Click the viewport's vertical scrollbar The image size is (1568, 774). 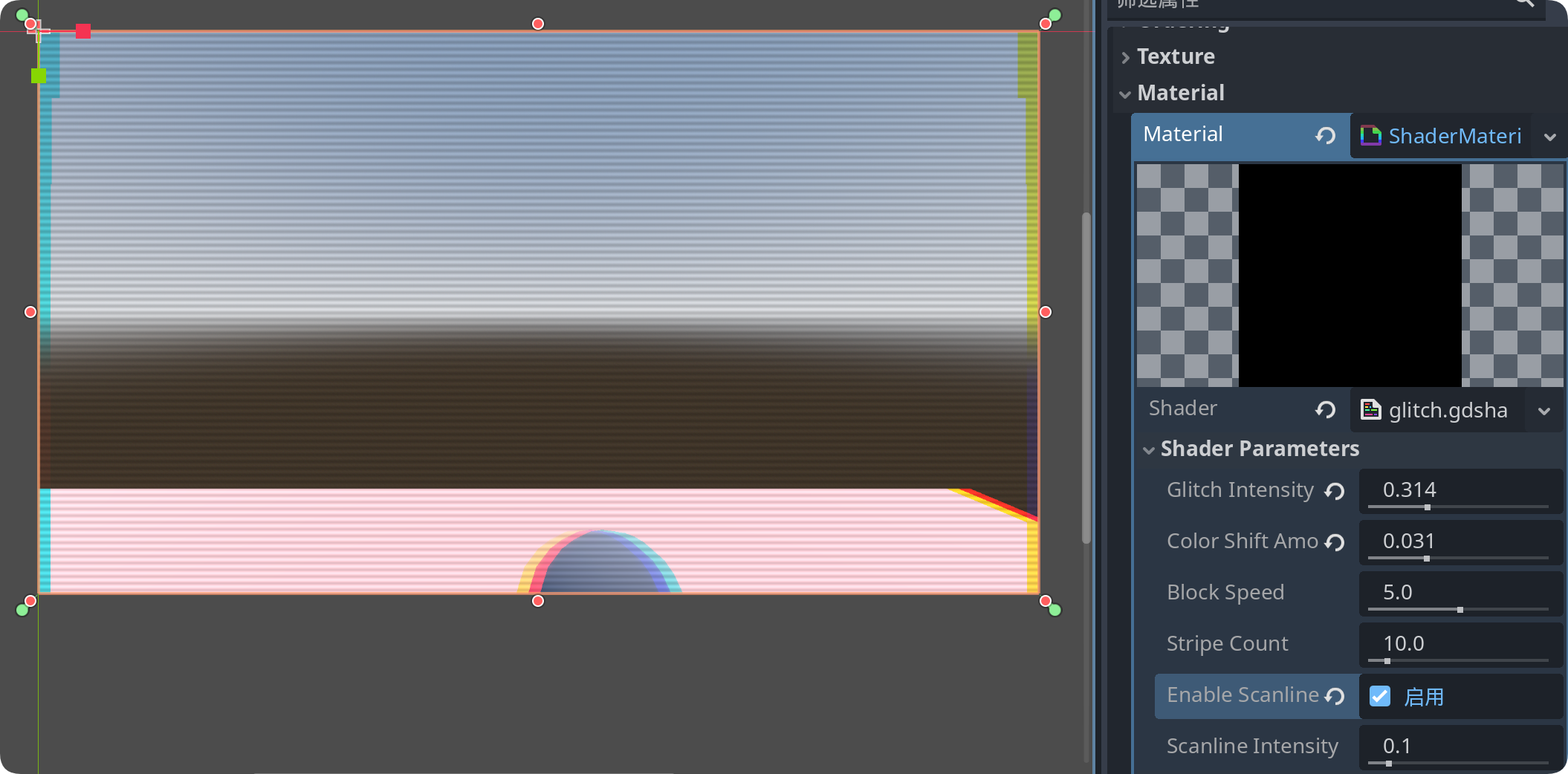click(1086, 377)
